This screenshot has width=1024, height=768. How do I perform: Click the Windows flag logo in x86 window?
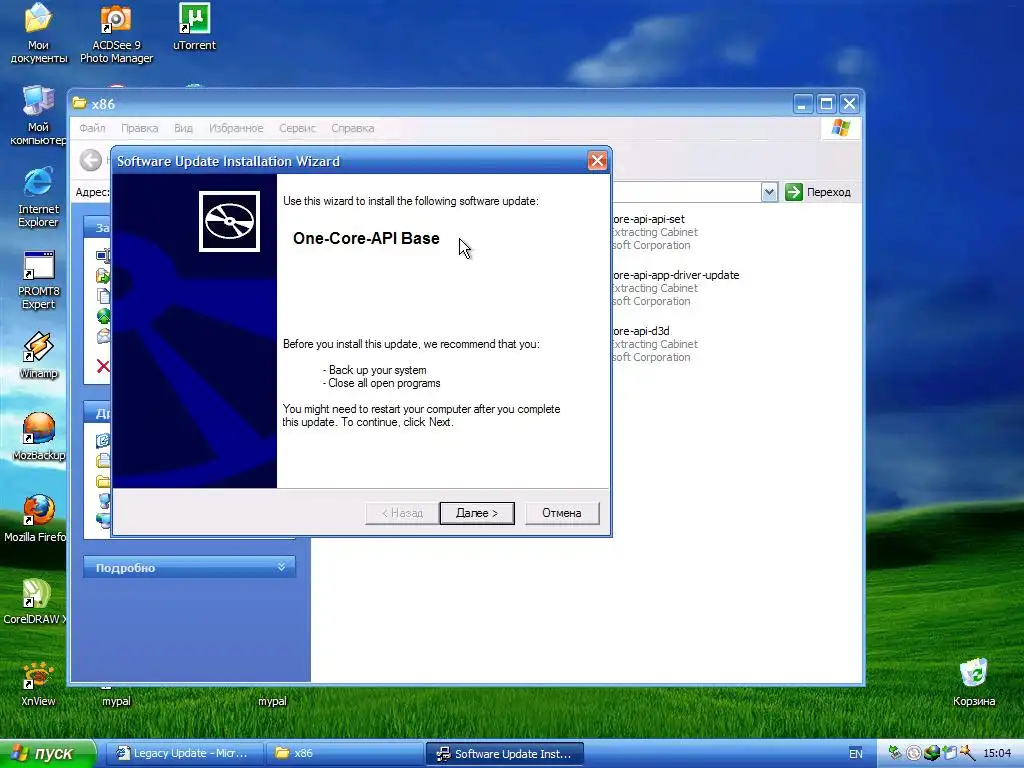tap(840, 128)
